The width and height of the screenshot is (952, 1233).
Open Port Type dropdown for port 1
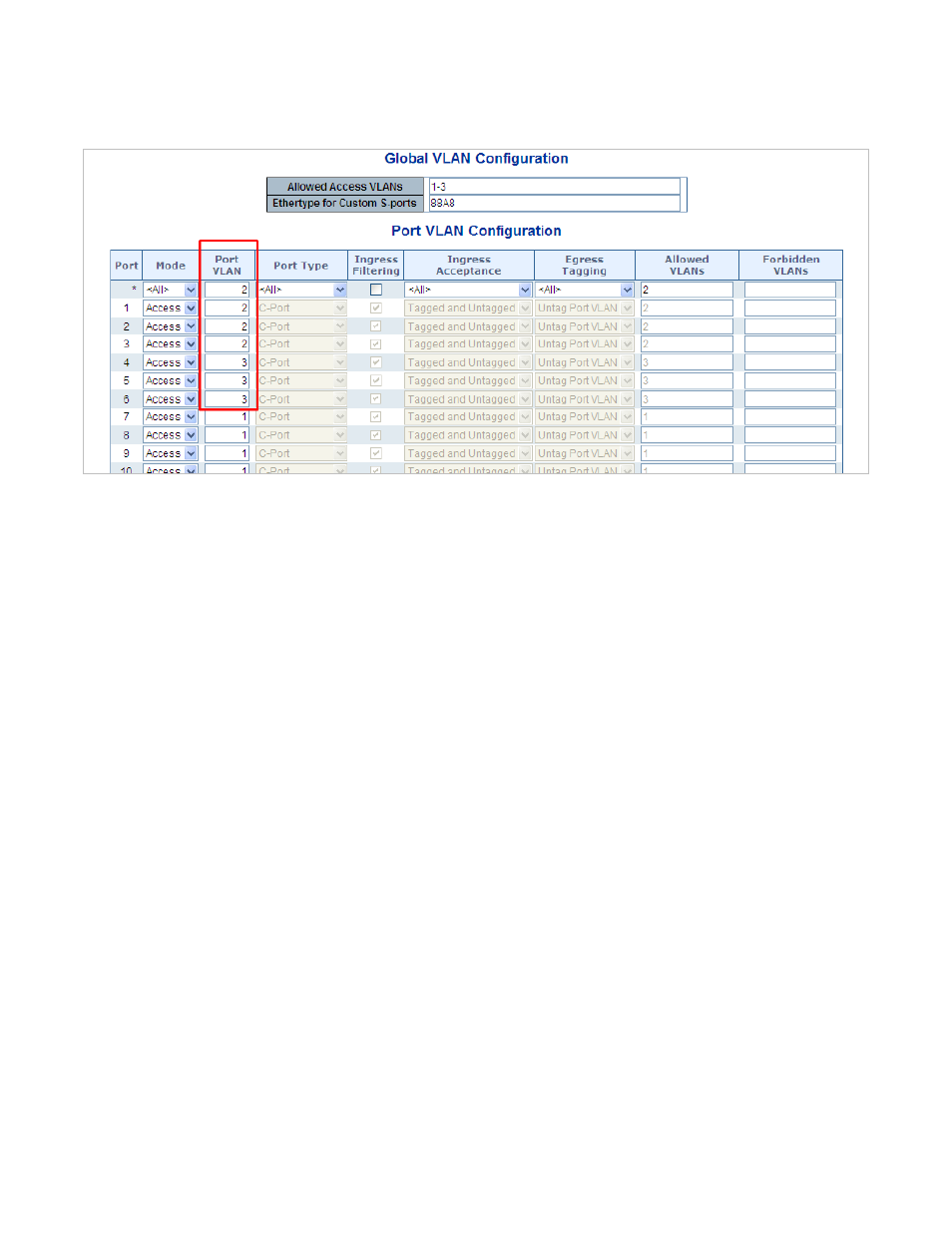pos(301,308)
